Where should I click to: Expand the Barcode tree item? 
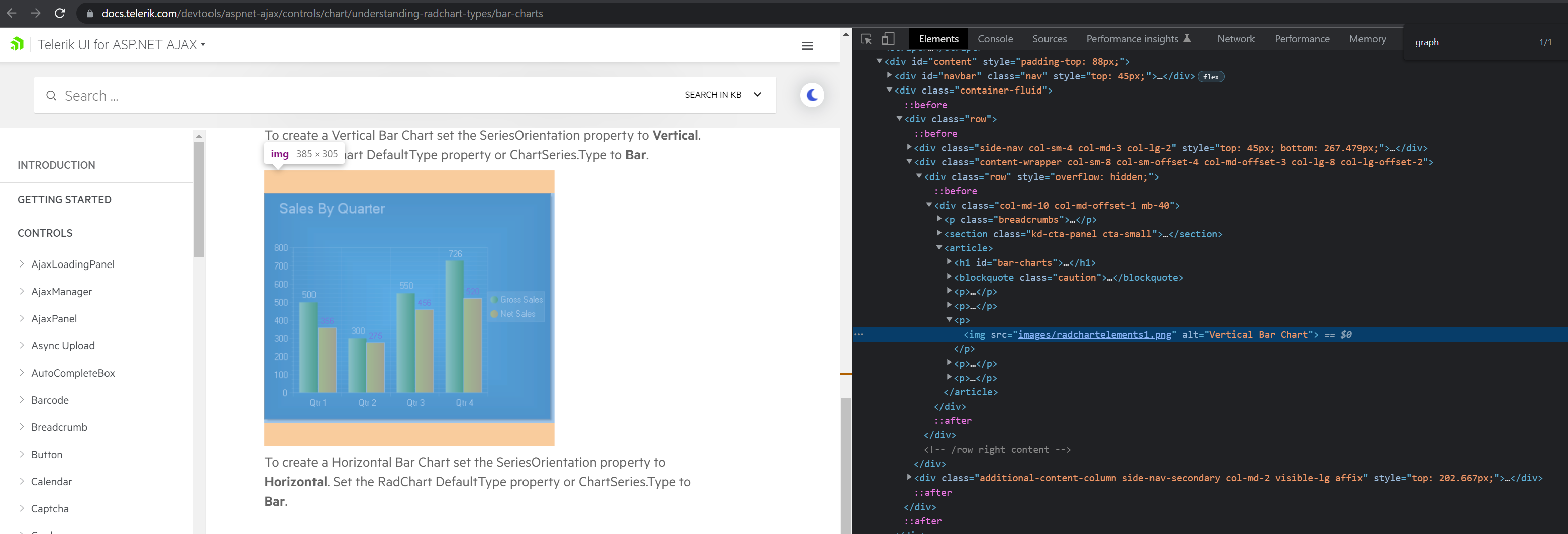click(21, 399)
